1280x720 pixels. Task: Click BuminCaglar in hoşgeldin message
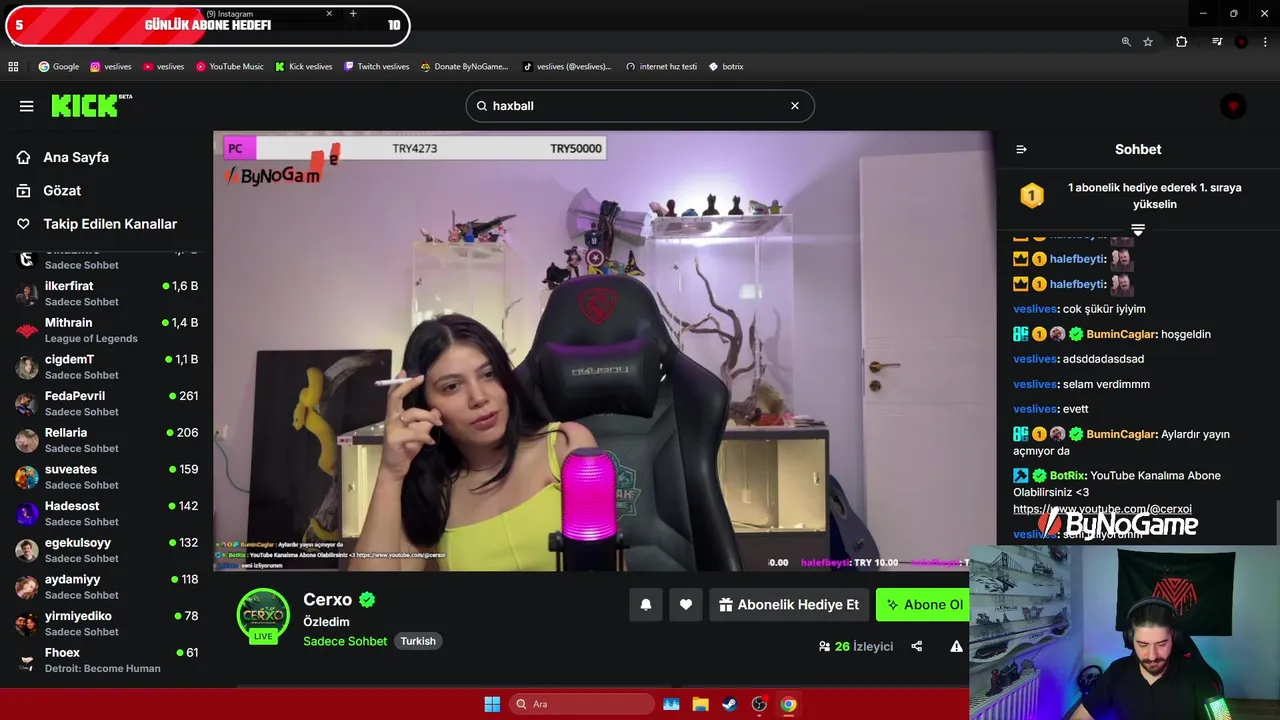[1121, 334]
